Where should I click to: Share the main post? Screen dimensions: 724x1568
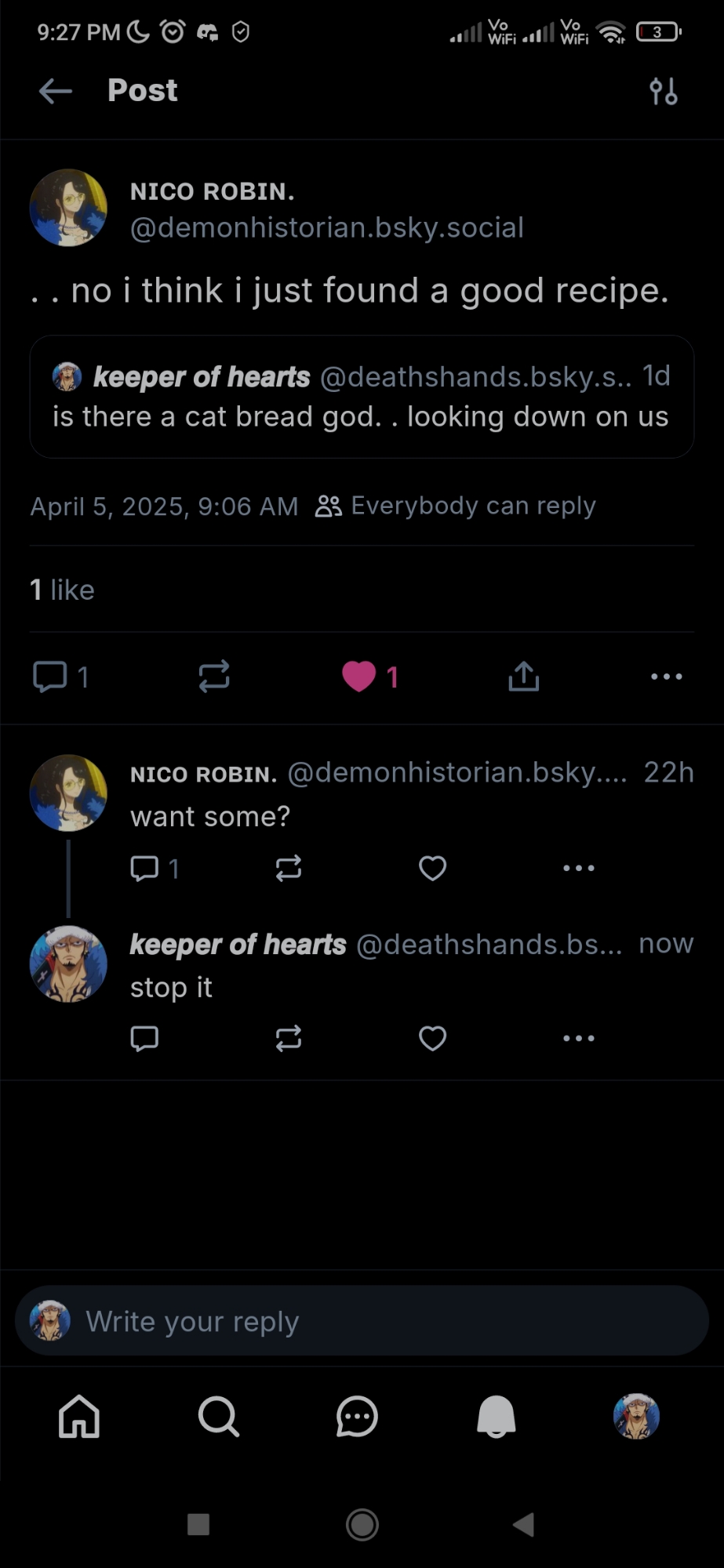click(x=523, y=676)
